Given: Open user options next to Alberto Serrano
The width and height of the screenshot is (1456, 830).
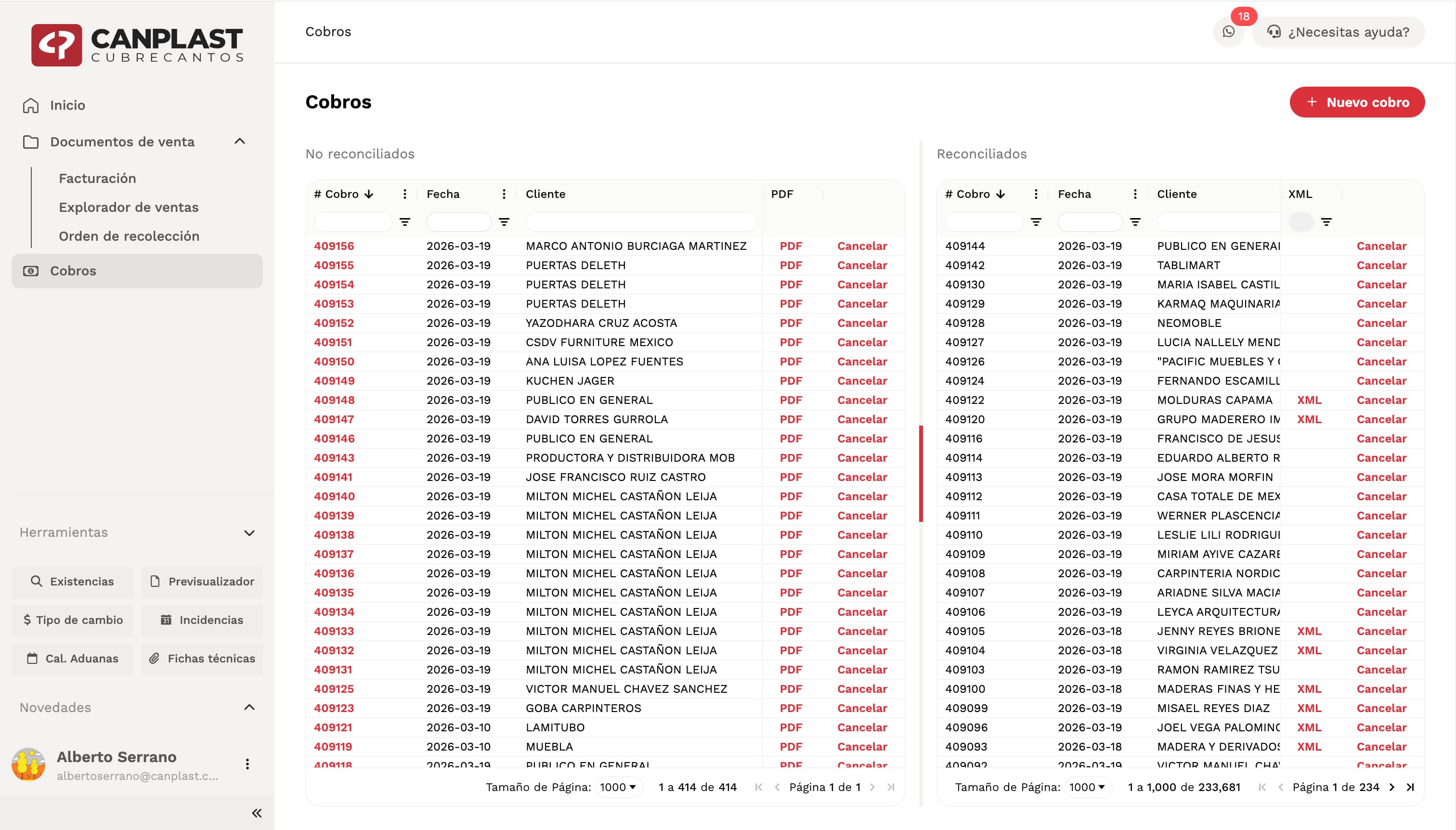Looking at the screenshot, I should pos(247,764).
